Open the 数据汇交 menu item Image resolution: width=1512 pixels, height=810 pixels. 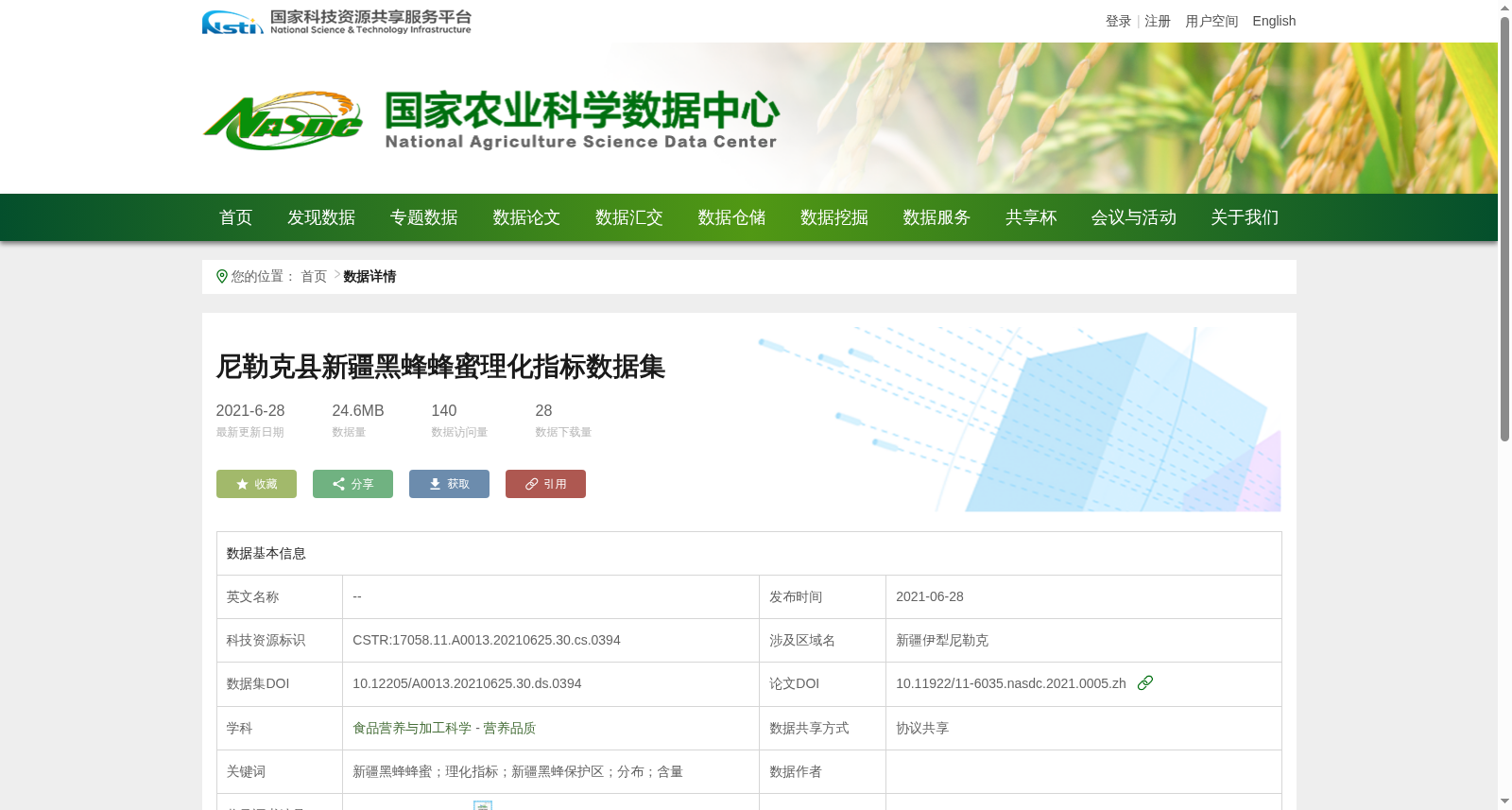629,217
